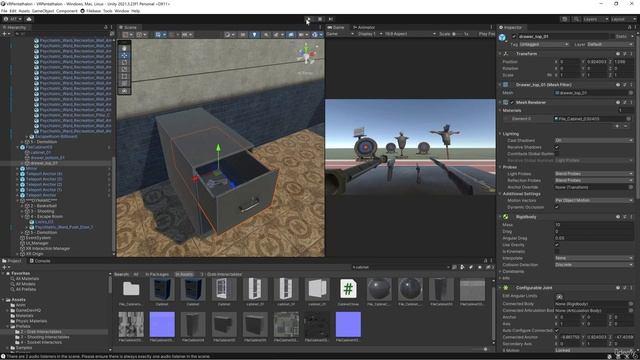Image resolution: width=640 pixels, height=360 pixels.
Task: Select the Rotate tool in scene overlay
Action: coord(124,62)
